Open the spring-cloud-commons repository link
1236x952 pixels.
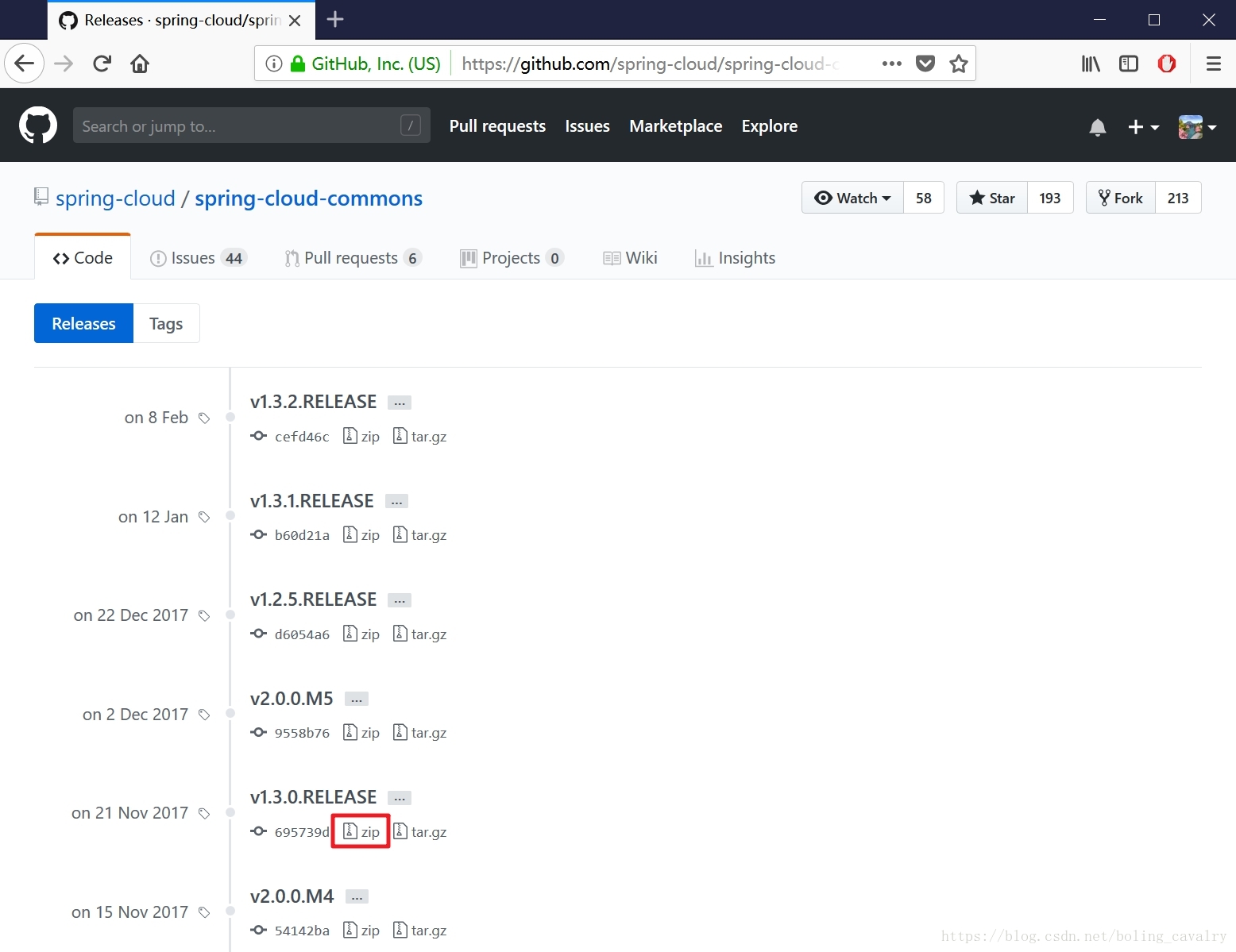(308, 198)
